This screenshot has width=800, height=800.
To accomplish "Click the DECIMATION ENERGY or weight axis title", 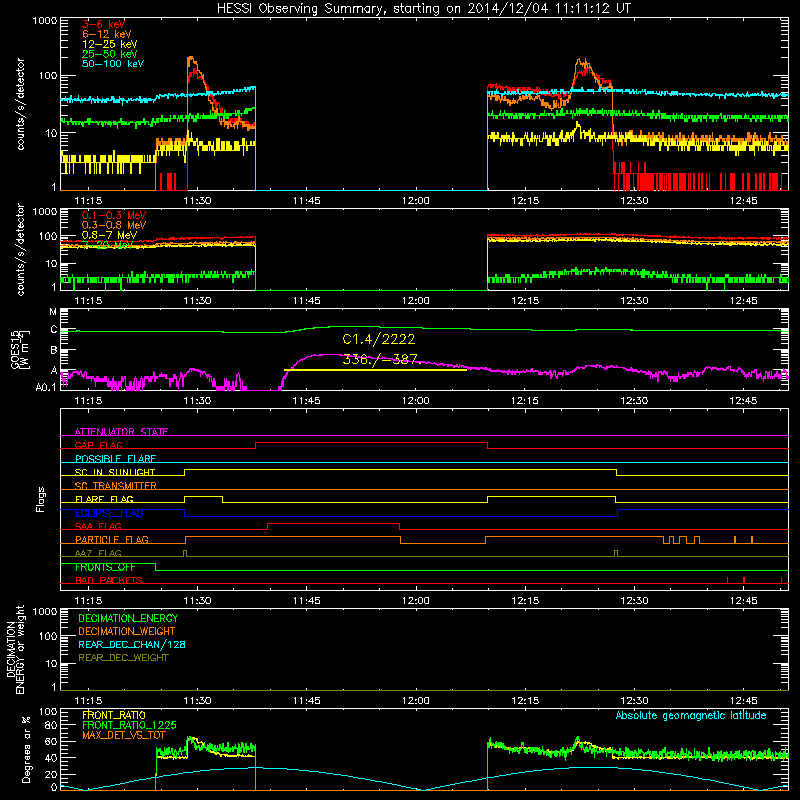I will tap(15, 649).
